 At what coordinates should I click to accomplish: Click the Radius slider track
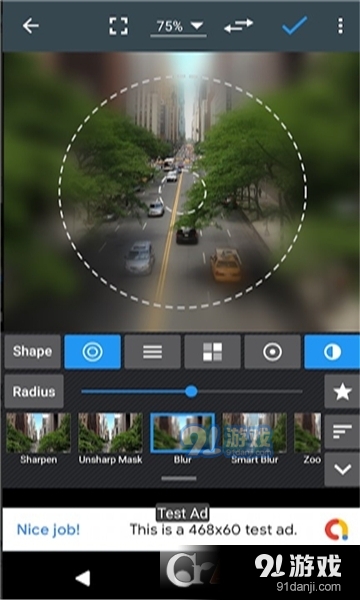[192, 391]
